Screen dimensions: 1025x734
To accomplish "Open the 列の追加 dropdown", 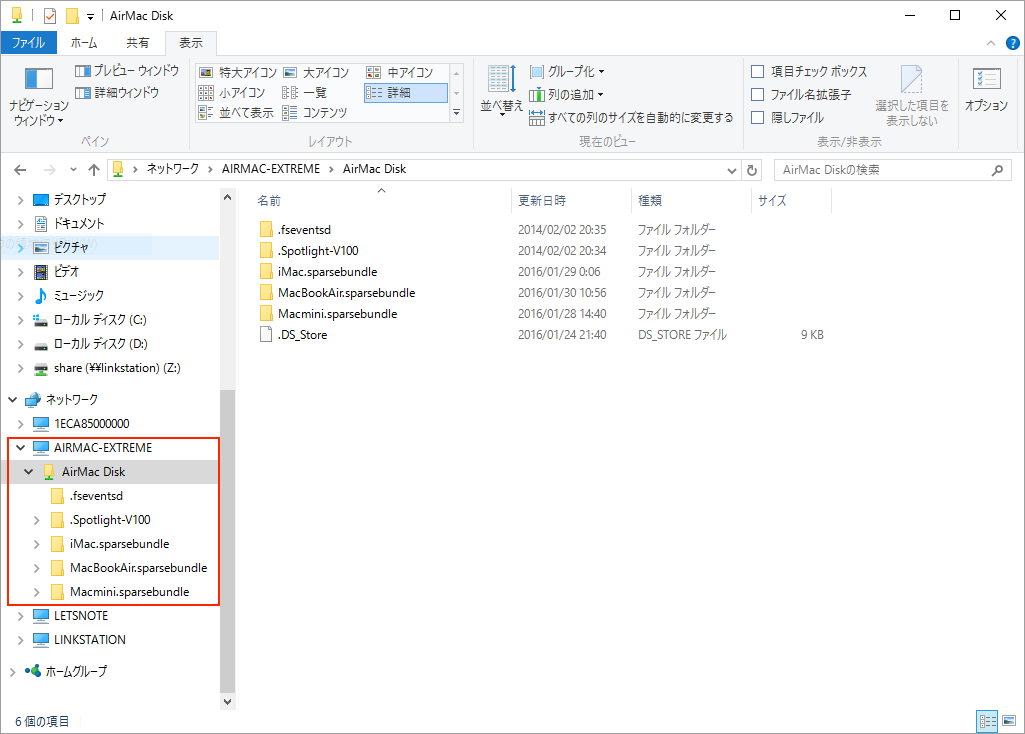I will coord(566,95).
